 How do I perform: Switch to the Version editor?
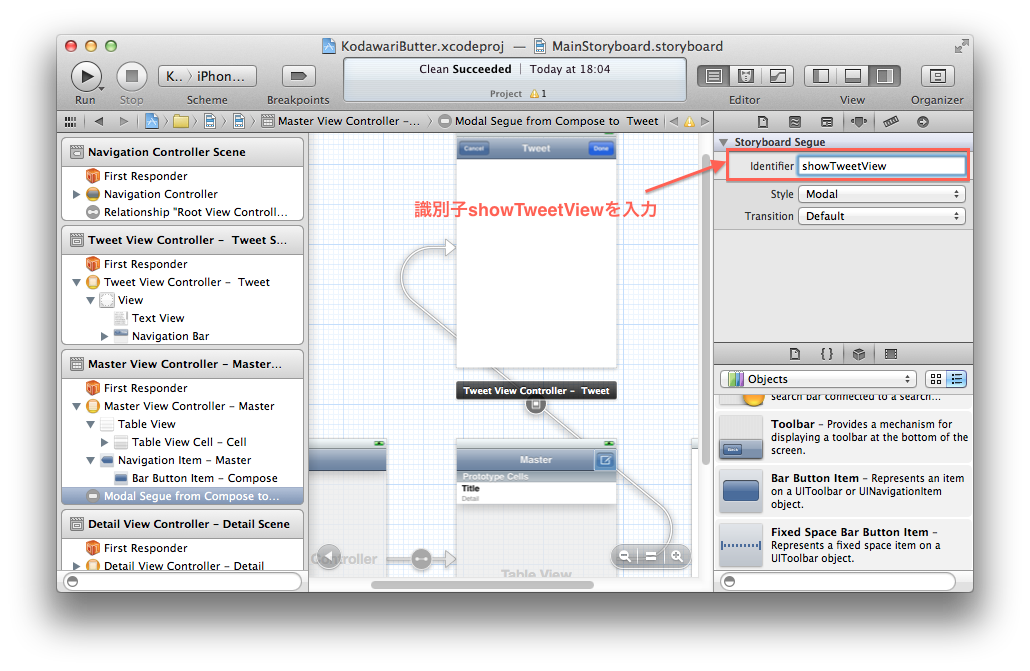click(778, 76)
